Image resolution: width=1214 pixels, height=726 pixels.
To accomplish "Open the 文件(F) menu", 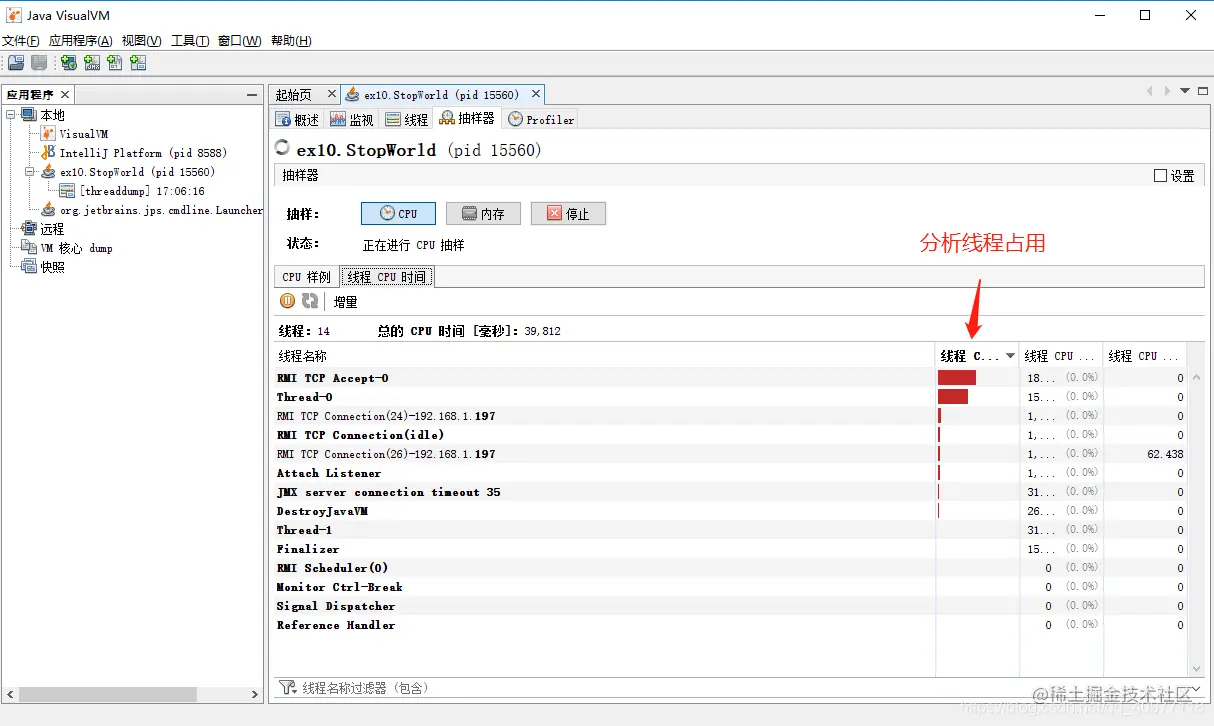I will 21,41.
